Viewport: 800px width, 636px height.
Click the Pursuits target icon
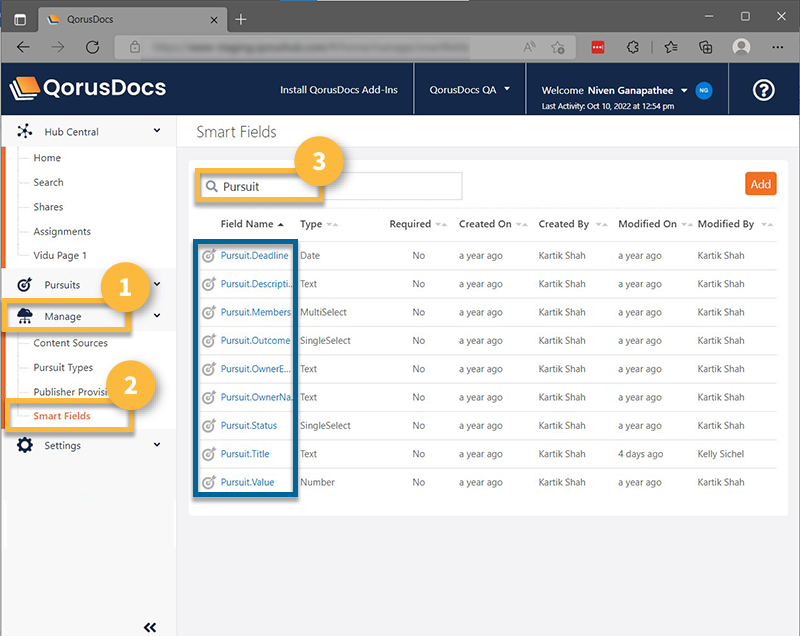click(24, 284)
